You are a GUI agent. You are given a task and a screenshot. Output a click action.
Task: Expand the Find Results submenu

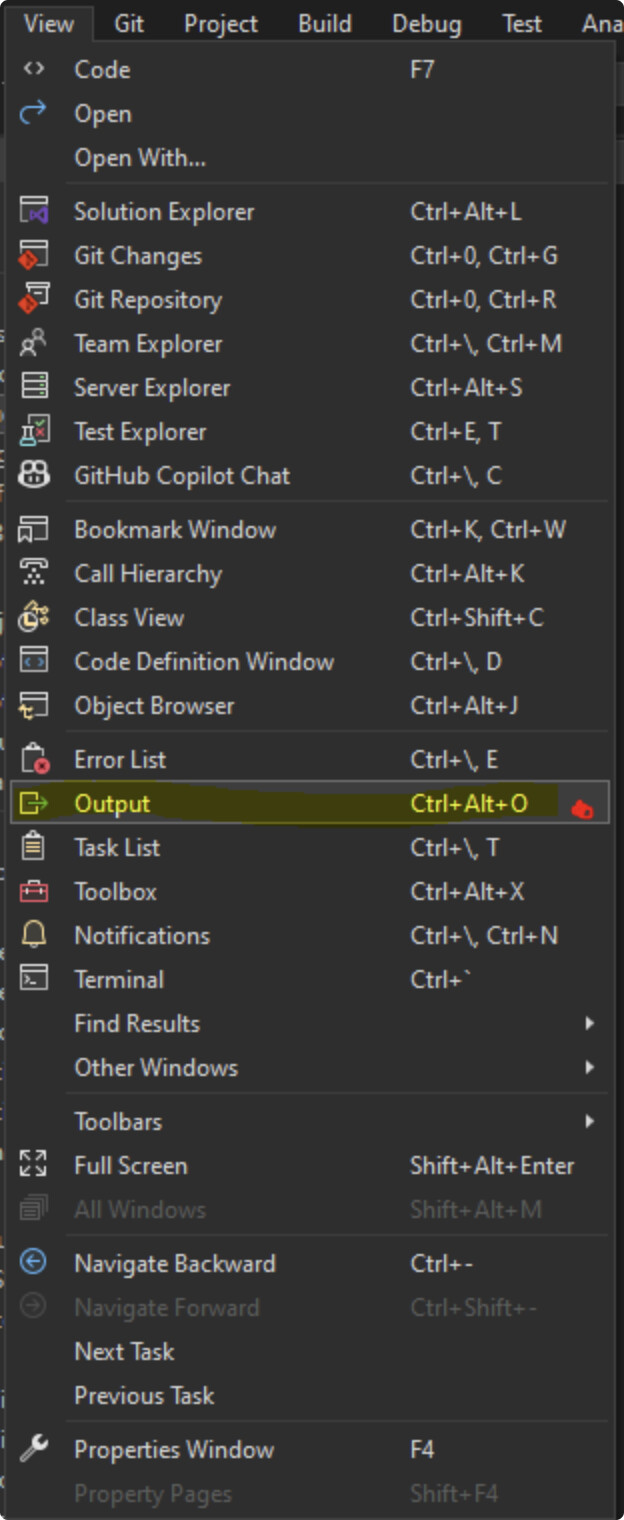pos(589,1024)
